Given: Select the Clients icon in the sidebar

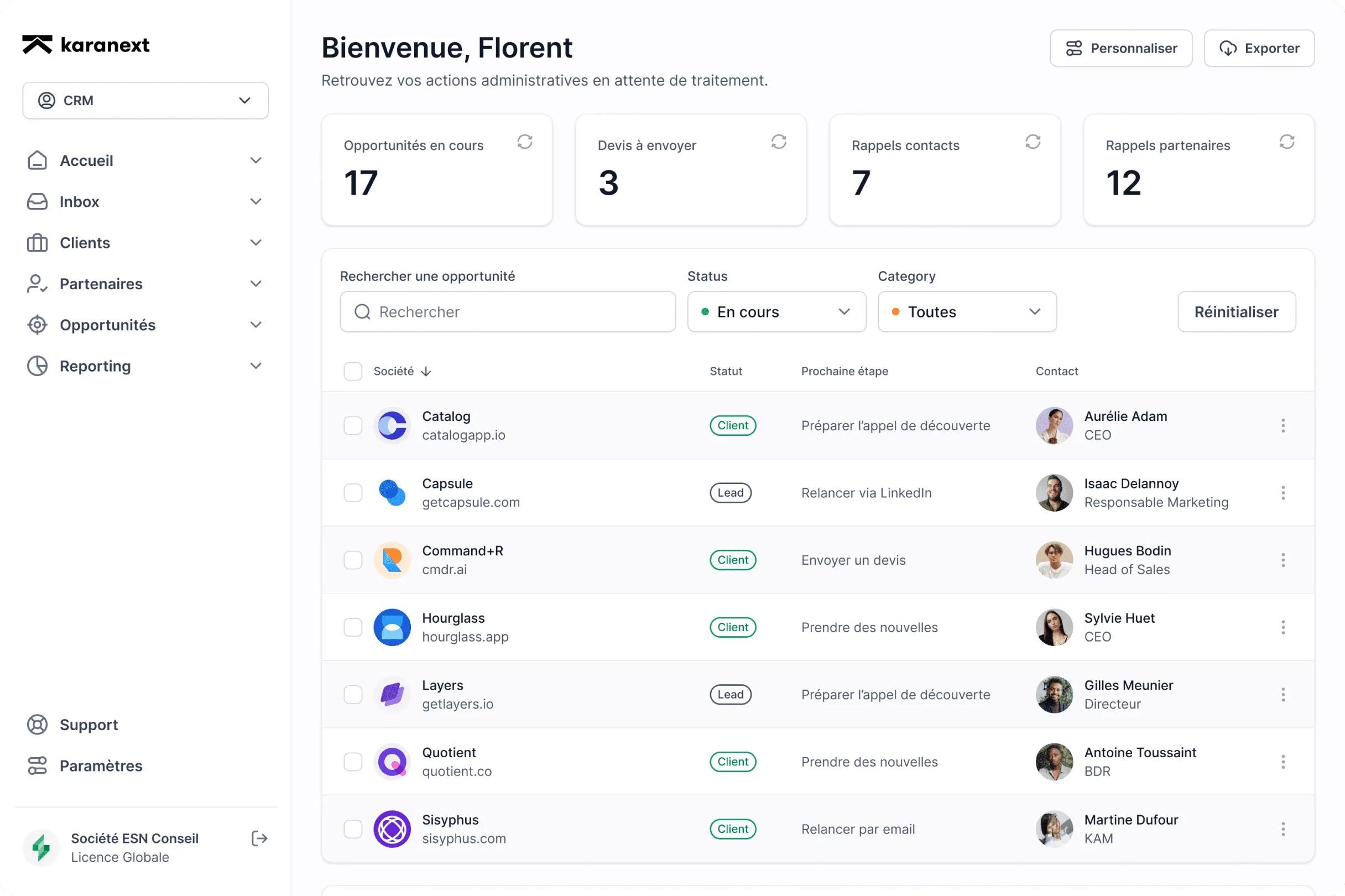Looking at the screenshot, I should [x=37, y=242].
